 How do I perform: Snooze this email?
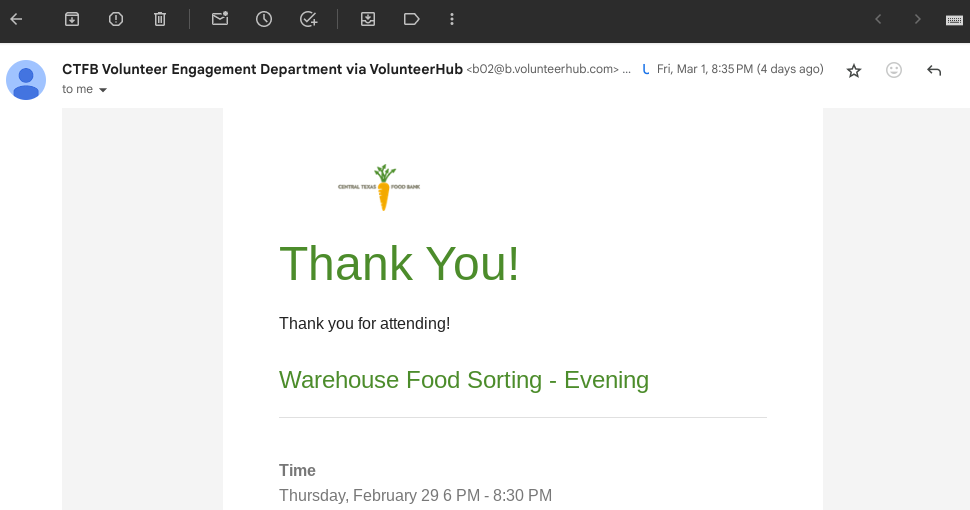tap(264, 19)
